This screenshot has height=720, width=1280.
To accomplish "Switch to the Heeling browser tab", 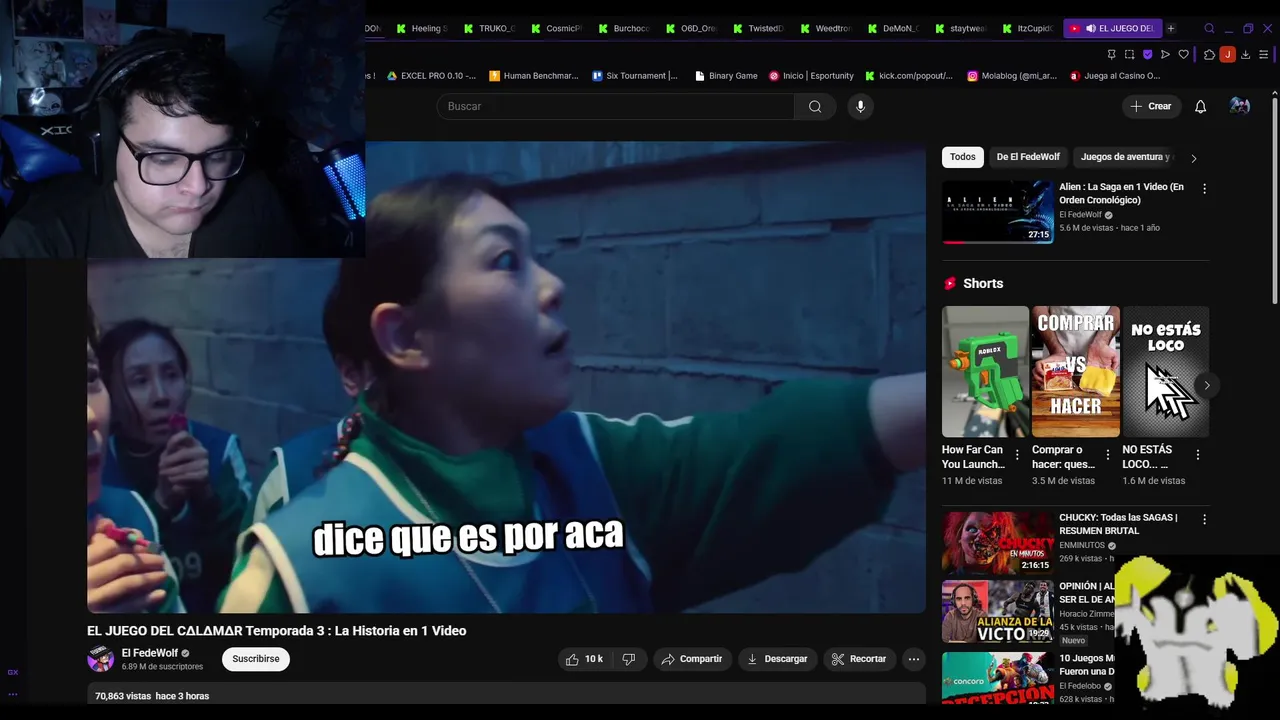I will coord(421,28).
